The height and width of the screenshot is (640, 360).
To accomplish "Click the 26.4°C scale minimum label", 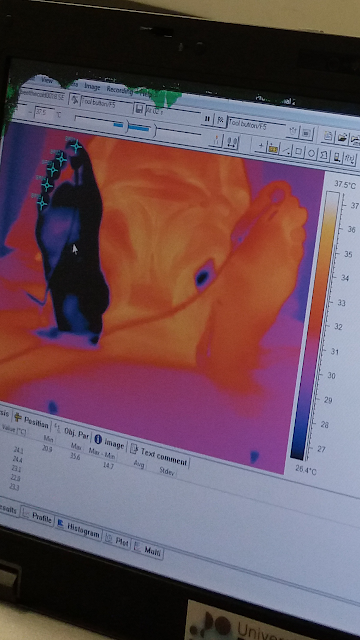I will pyautogui.click(x=306, y=470).
